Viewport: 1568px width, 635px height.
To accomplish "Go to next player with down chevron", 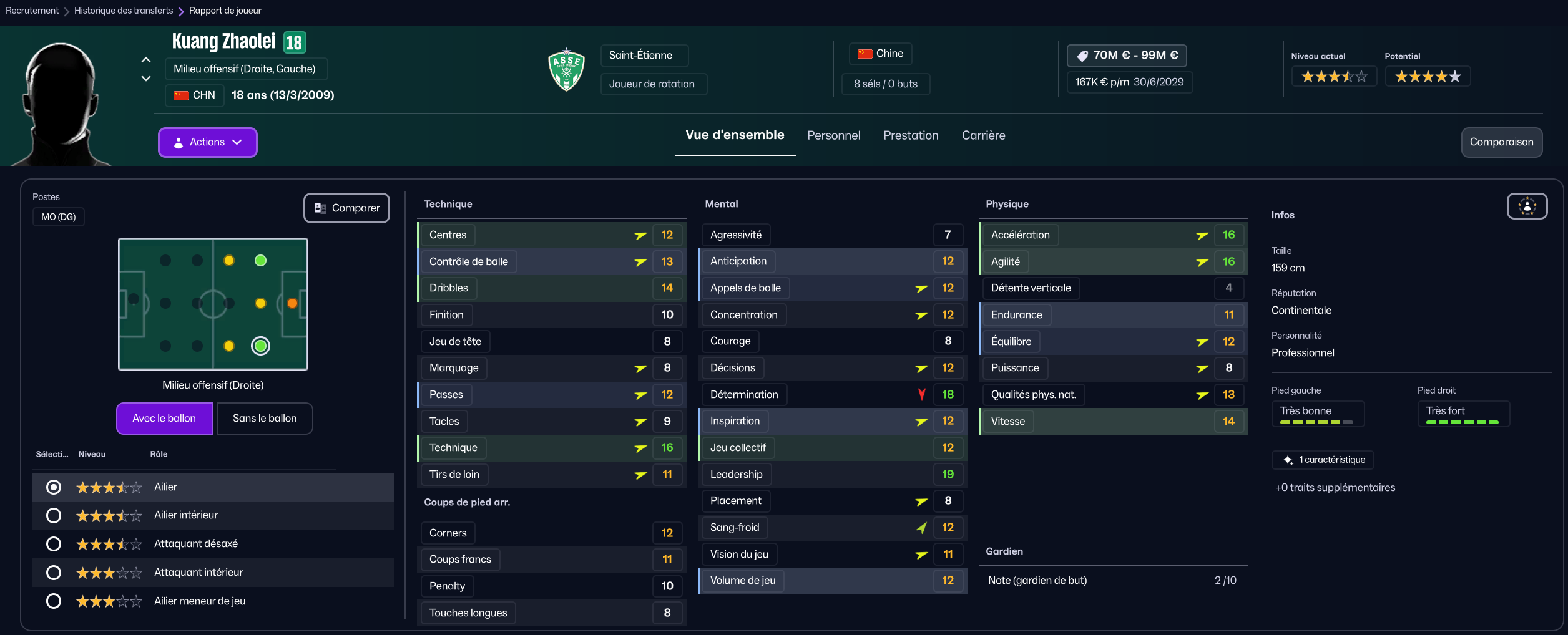I will point(146,79).
